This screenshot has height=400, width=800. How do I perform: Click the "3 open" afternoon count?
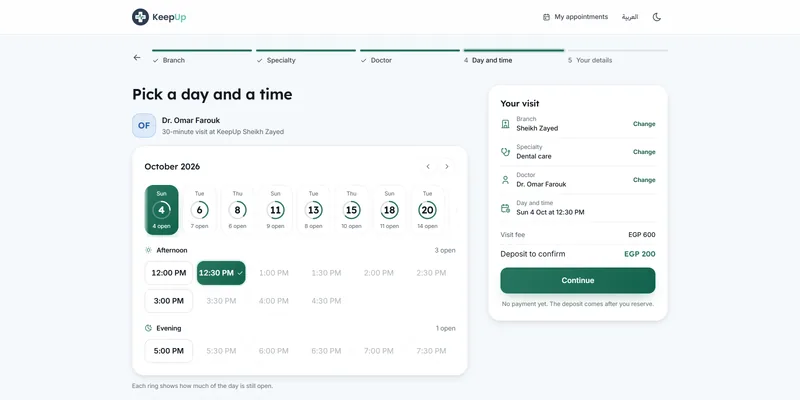(445, 251)
